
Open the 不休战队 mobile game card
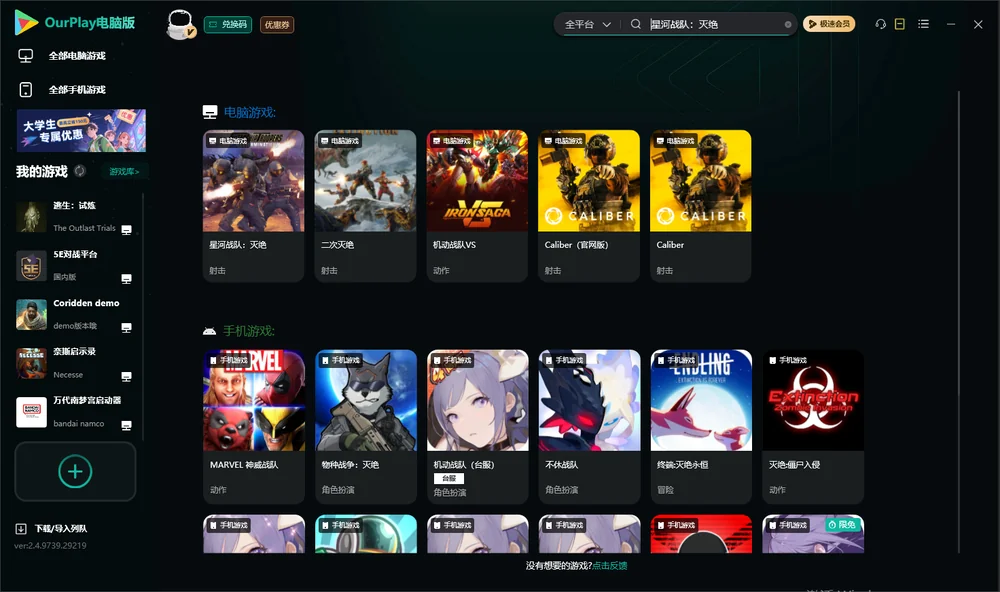[x=589, y=427]
